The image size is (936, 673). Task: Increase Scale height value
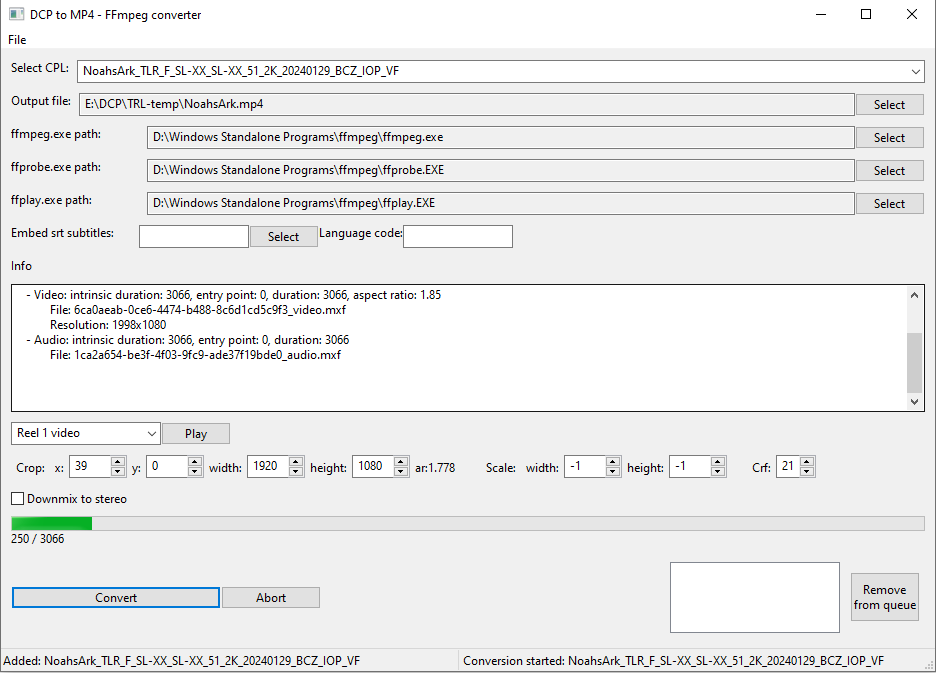pos(718,462)
